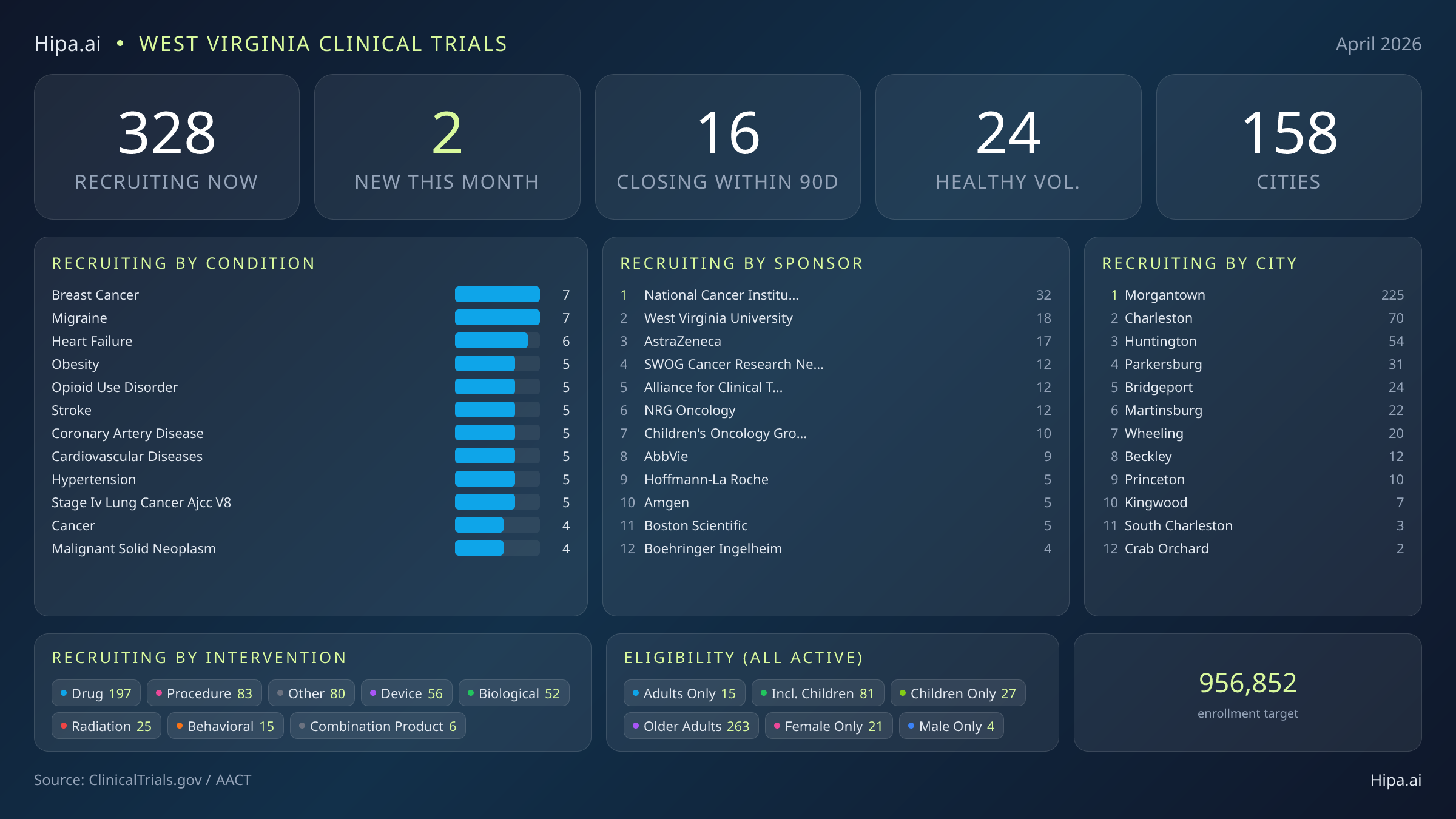Select the Device 56 chip
The image size is (1456, 819).
pyautogui.click(x=406, y=693)
